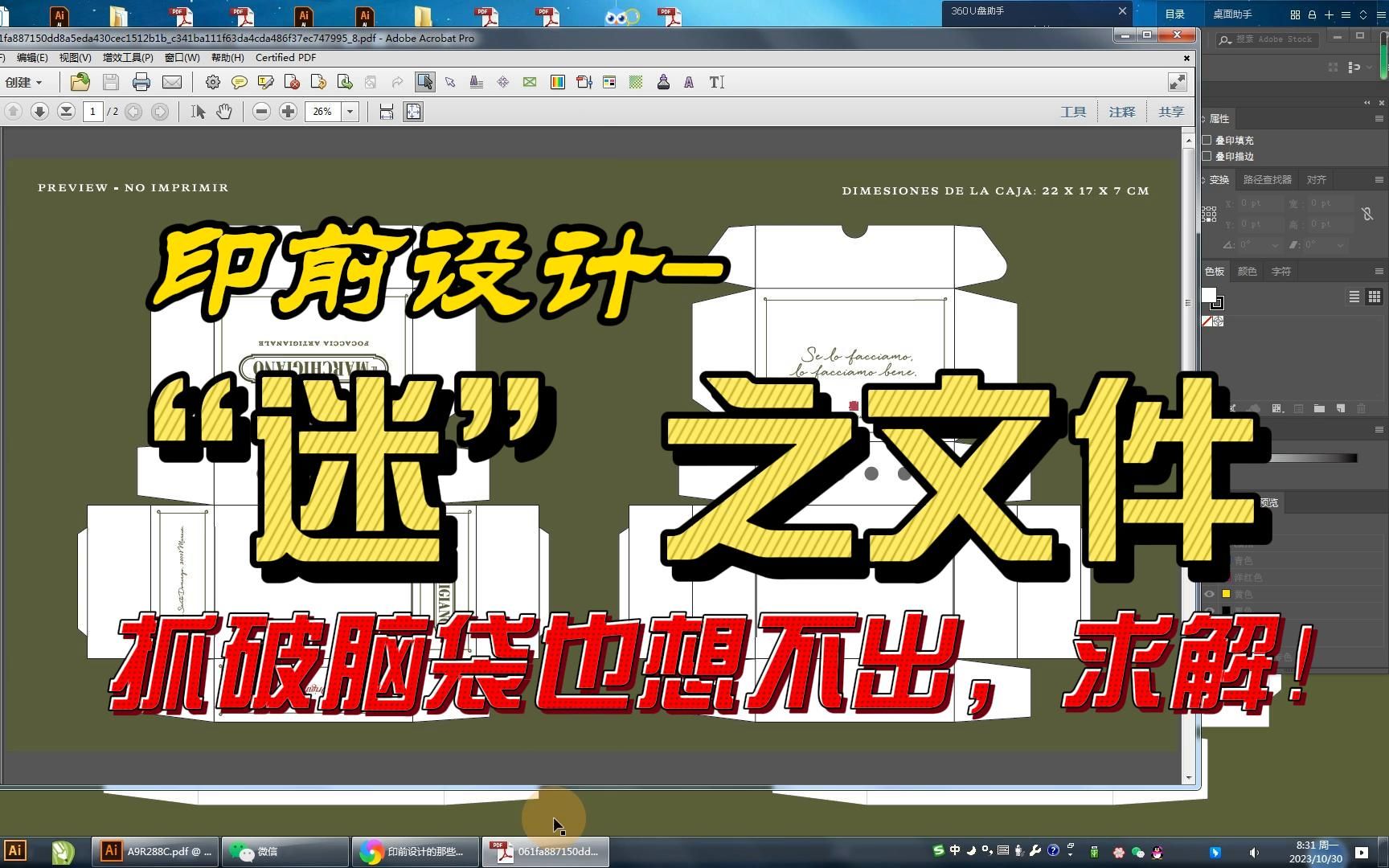Viewport: 1389px width, 868px height.
Task: Fit one full page to window
Action: 413,112
